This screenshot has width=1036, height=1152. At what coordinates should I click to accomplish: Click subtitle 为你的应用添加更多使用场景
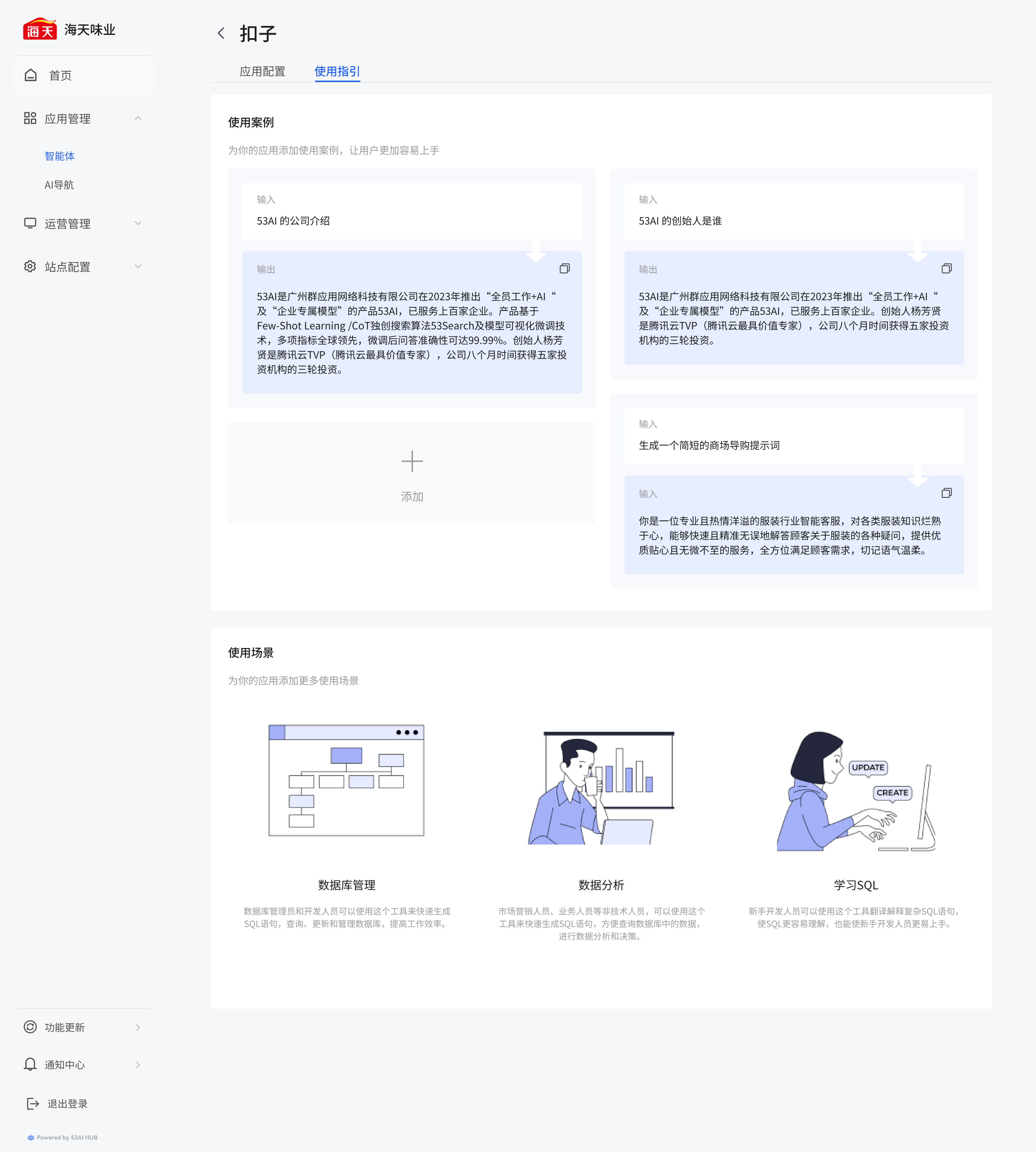pos(294,681)
